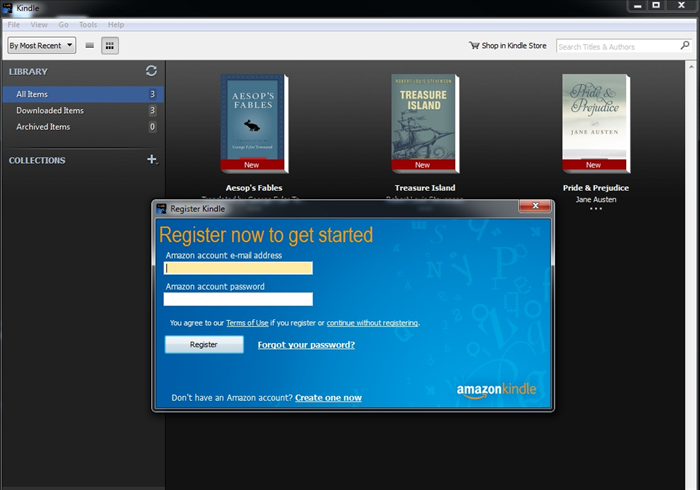
Task: Click the Pride & Prejudice title text
Action: [x=596, y=188]
